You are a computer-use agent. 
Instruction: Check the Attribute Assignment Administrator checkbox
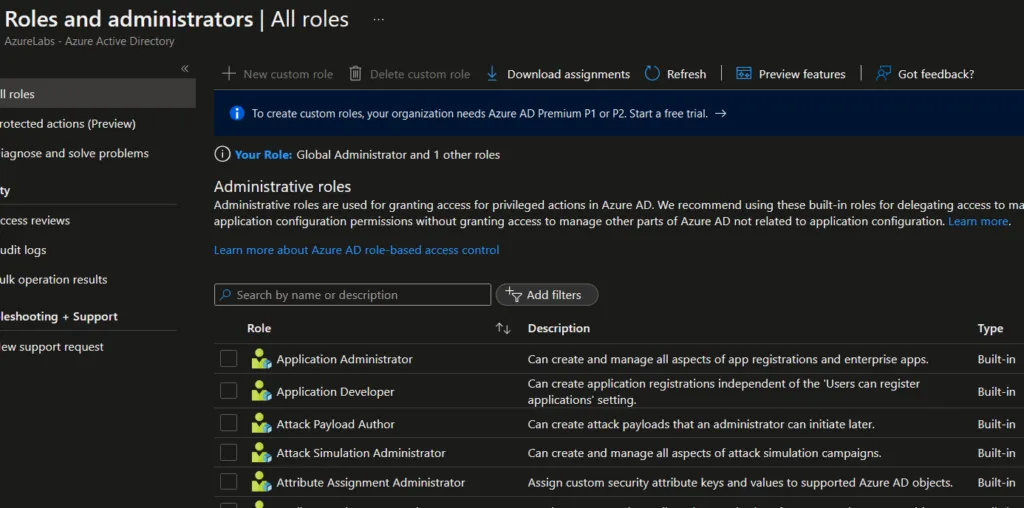point(229,482)
